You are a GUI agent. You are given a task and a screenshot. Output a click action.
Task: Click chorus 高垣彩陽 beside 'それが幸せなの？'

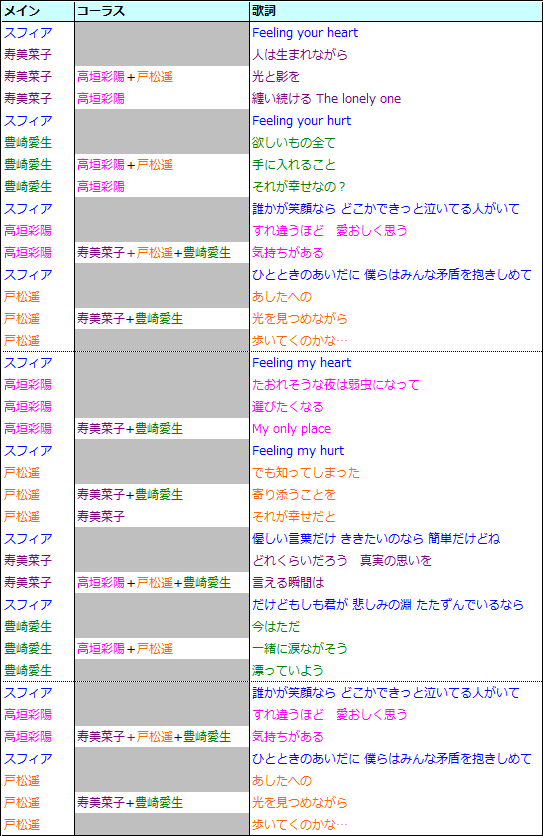pos(101,187)
